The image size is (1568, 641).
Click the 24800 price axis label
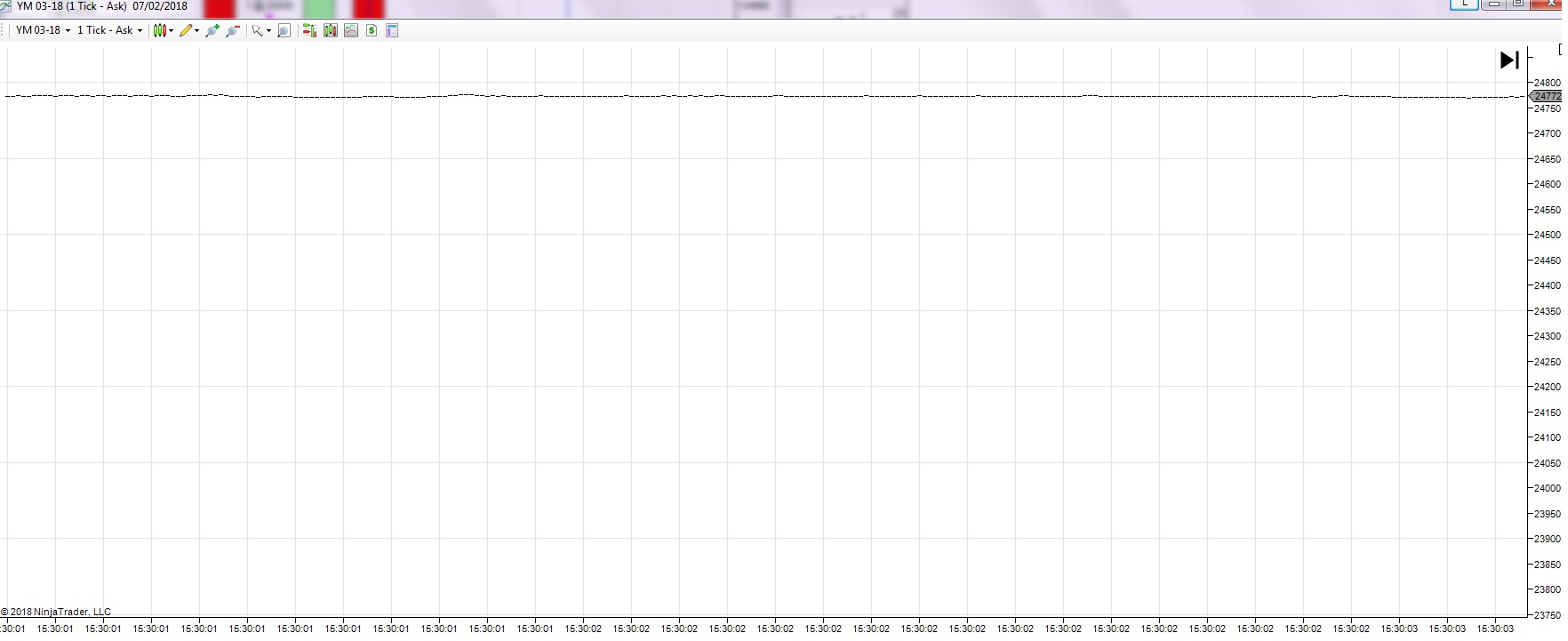point(1548,83)
